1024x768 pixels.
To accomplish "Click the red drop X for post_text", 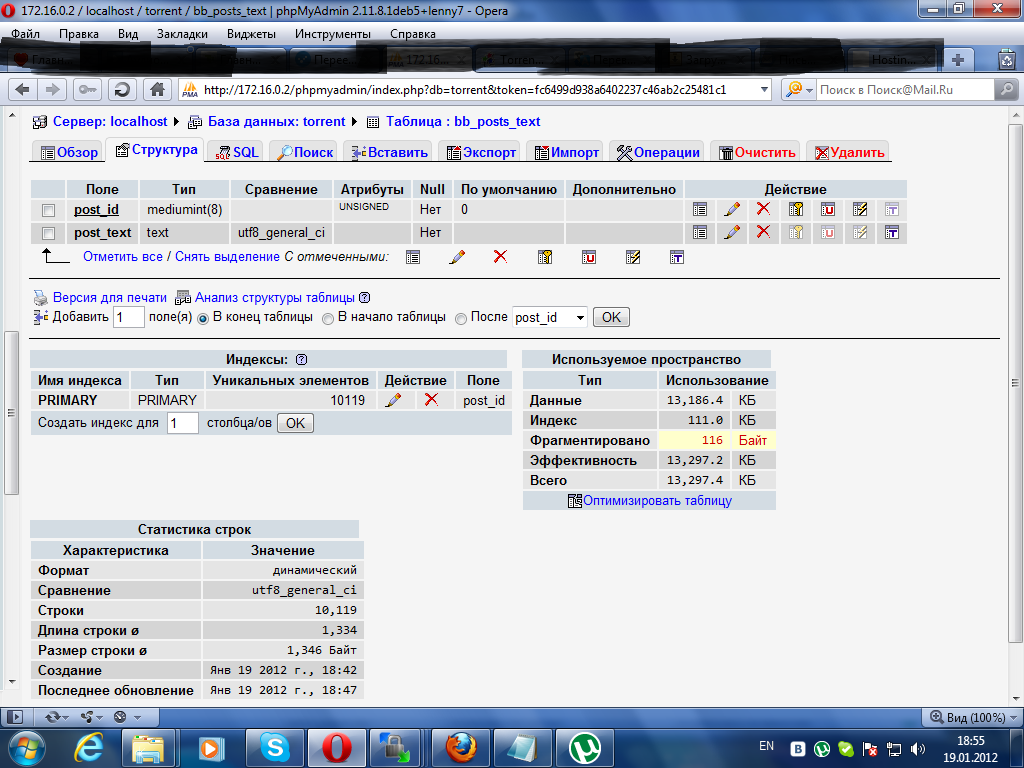I will [763, 232].
